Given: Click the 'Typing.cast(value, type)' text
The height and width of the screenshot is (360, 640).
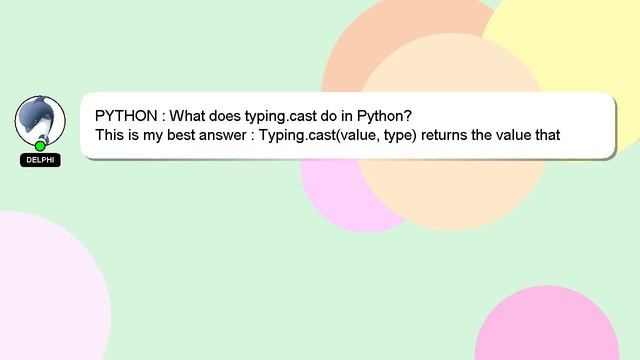Looking at the screenshot, I should (x=338, y=135).
